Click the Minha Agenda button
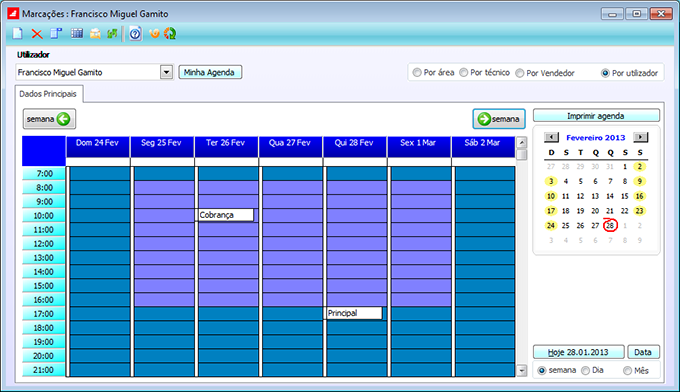 tap(210, 72)
